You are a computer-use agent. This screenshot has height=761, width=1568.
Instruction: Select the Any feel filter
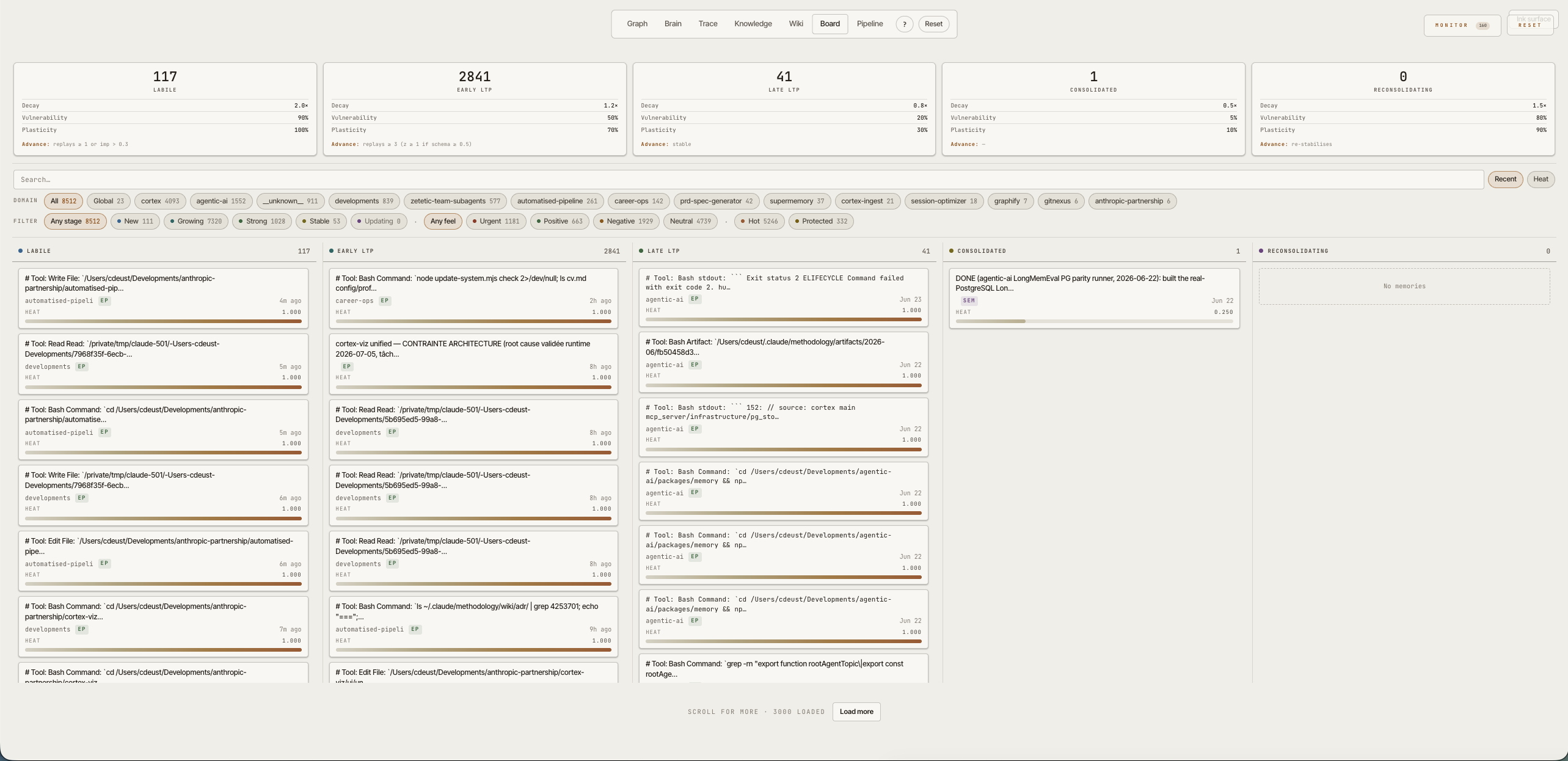point(443,221)
